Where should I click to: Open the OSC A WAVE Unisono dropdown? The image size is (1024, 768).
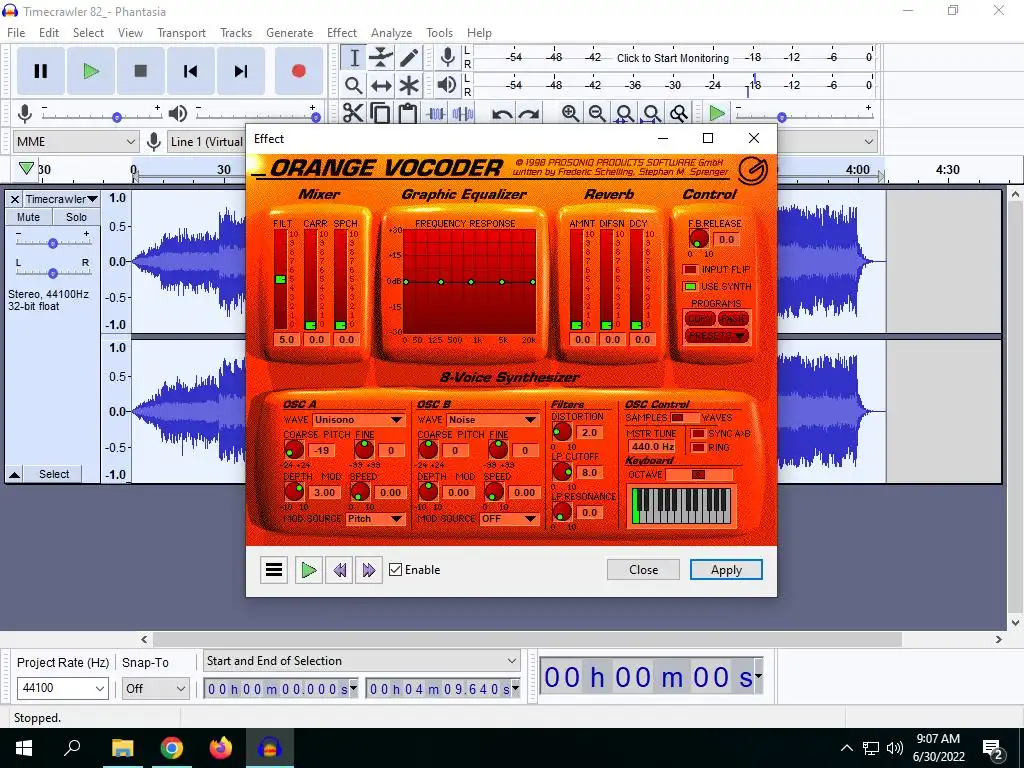pos(359,420)
